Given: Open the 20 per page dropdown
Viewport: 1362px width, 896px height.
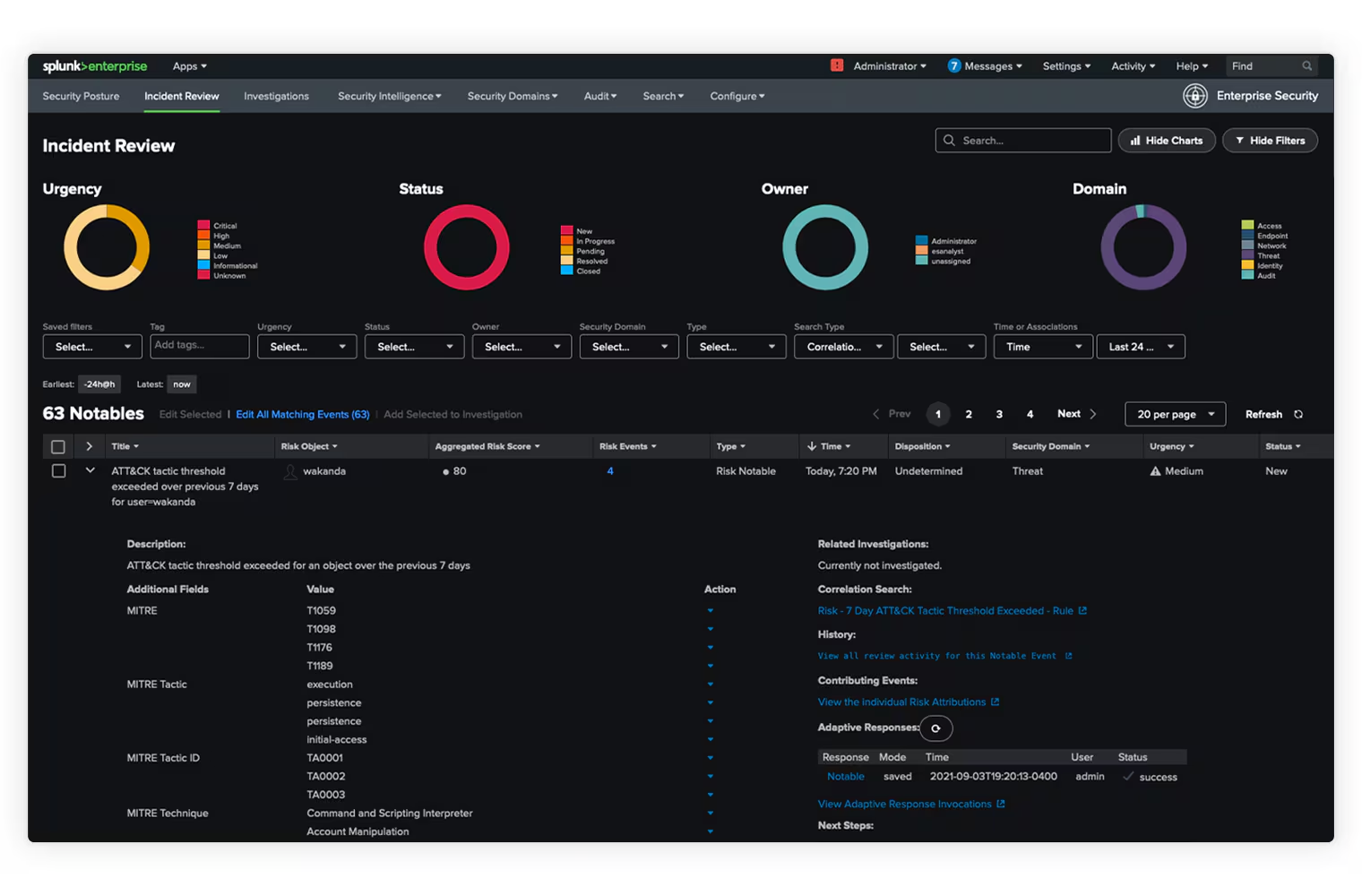Looking at the screenshot, I should point(1175,414).
